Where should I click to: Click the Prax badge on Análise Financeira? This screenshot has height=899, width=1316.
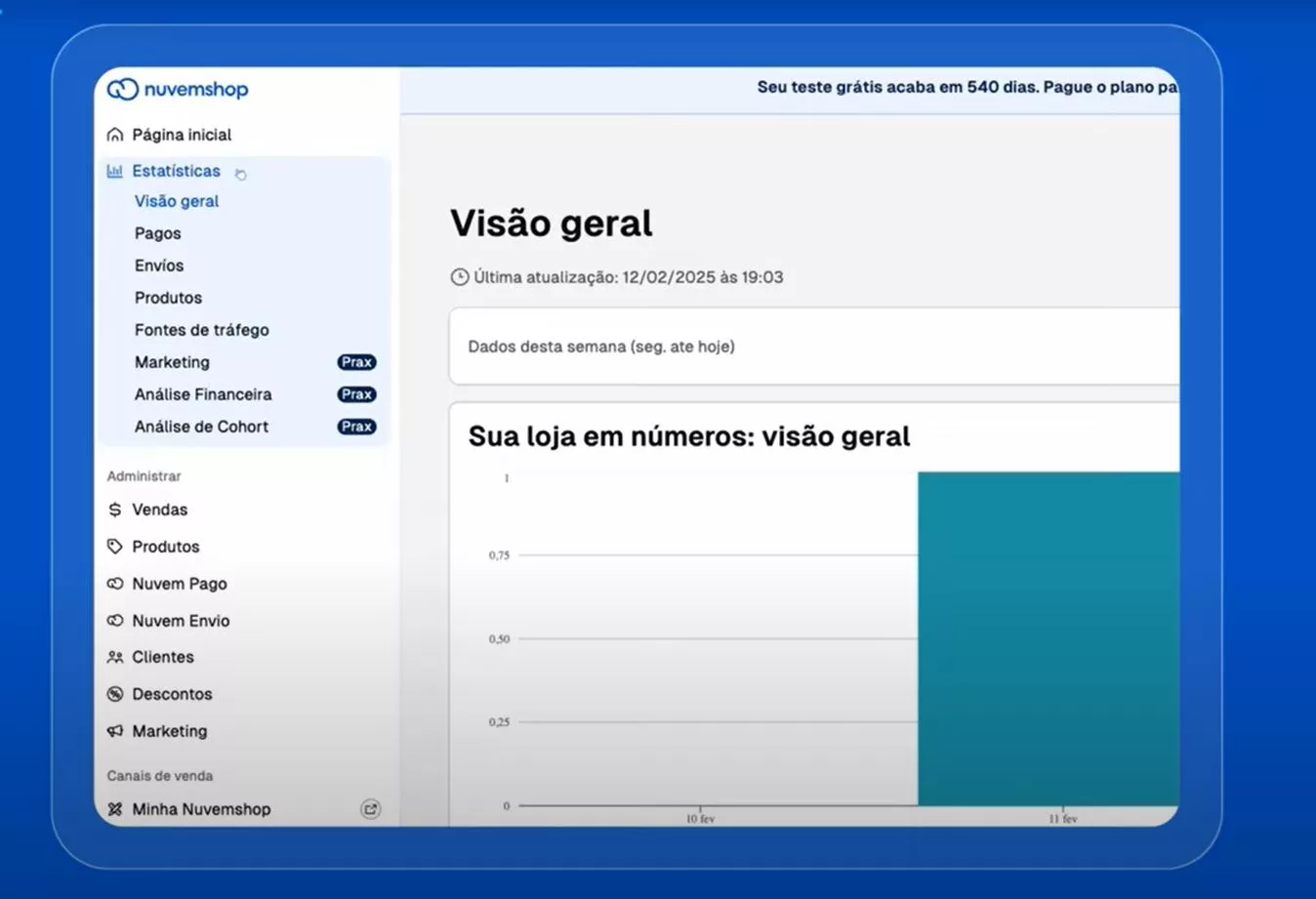(356, 394)
